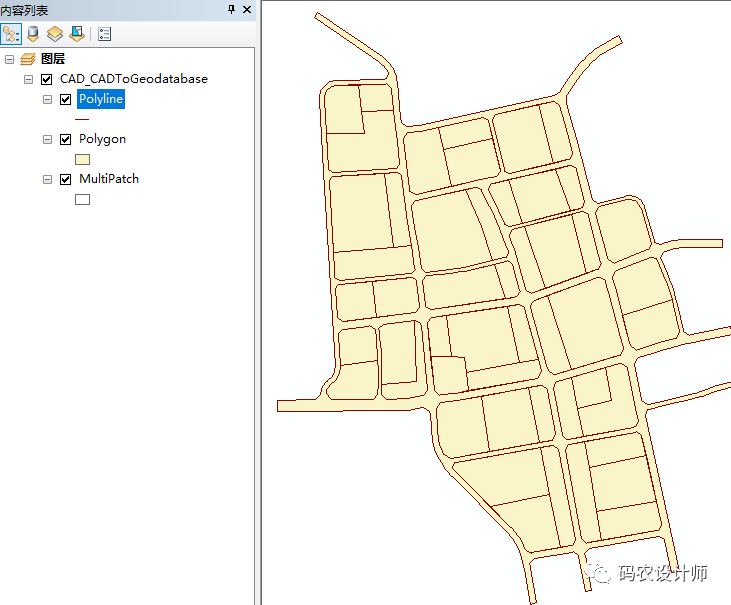
Task: Select the MultiPatch layer name
Action: (108, 179)
